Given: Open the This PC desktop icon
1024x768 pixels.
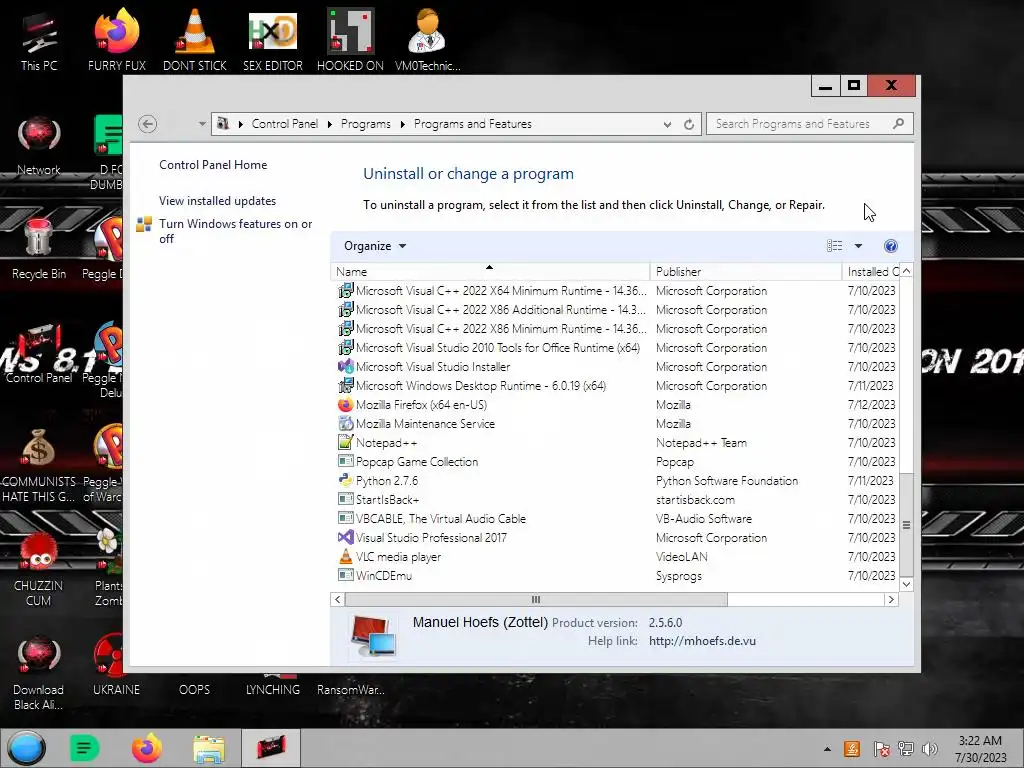Looking at the screenshot, I should click(x=39, y=39).
